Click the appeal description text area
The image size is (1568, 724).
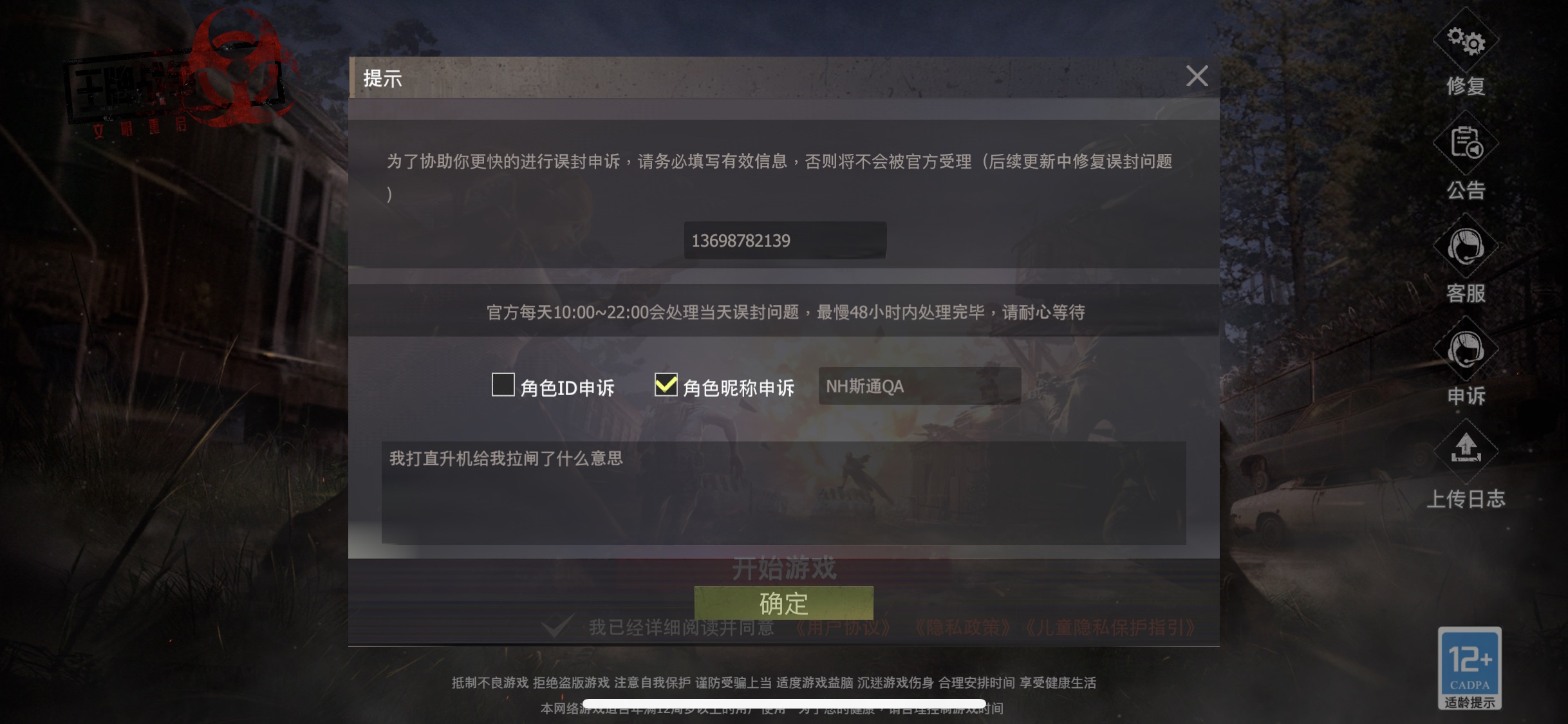pyautogui.click(x=783, y=493)
